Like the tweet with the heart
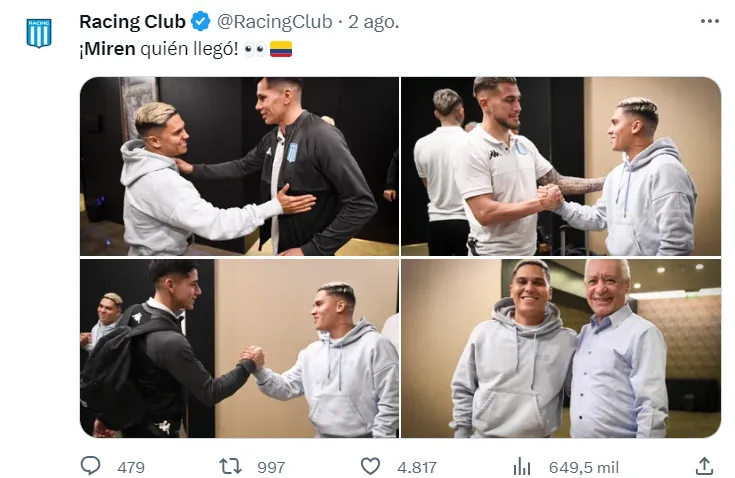This screenshot has height=478, width=735. coord(370,466)
